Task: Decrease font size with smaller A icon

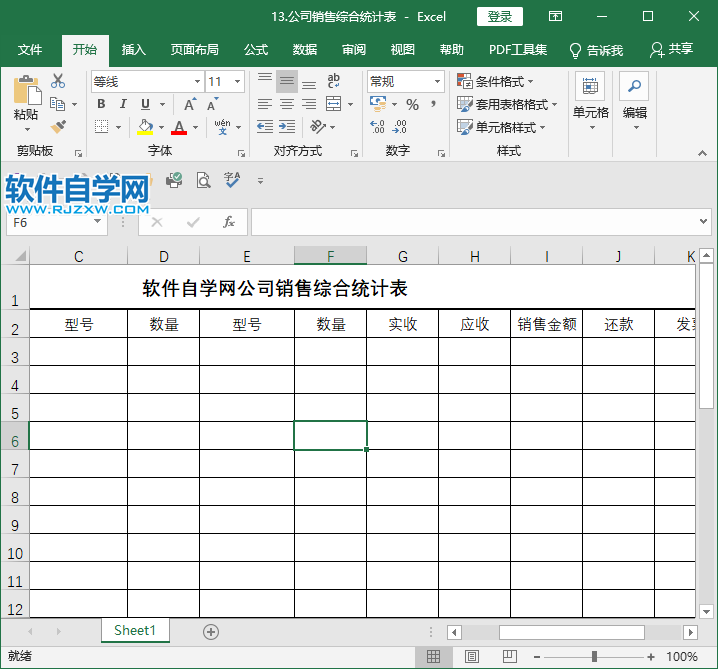Action: pos(212,104)
